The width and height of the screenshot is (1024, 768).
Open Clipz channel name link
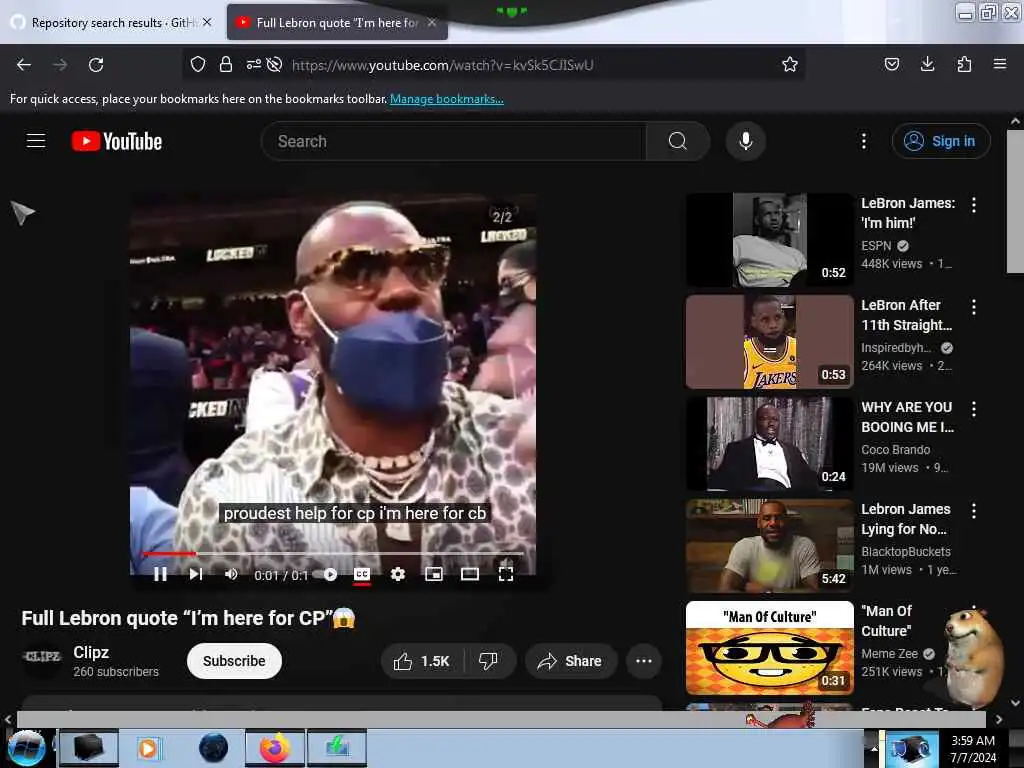[91, 652]
